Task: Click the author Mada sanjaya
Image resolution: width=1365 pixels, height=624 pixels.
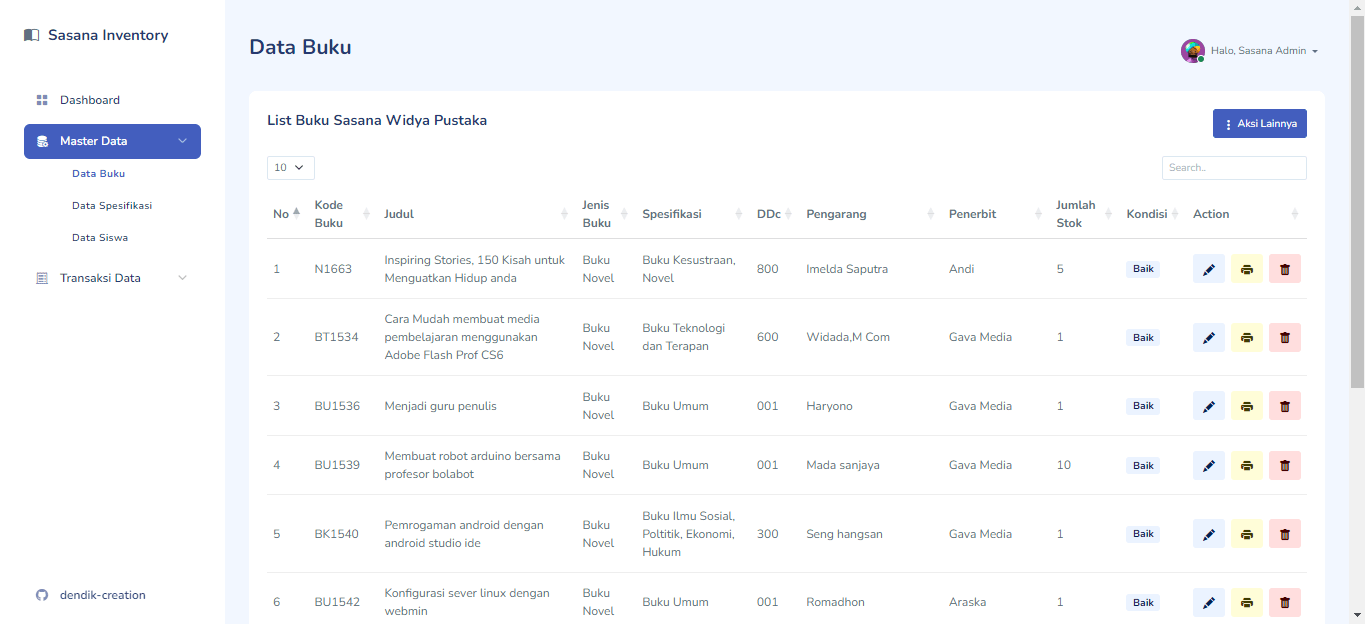Action: (843, 465)
